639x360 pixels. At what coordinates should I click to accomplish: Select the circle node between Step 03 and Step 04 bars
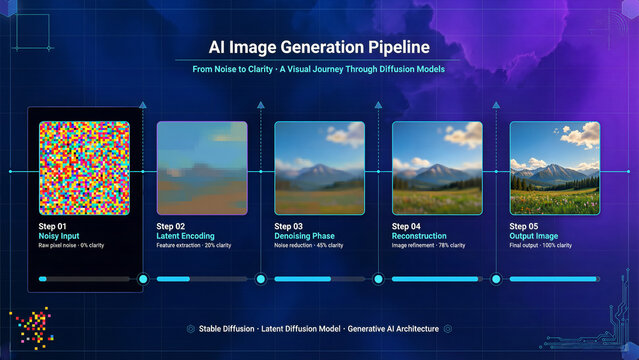click(378, 279)
